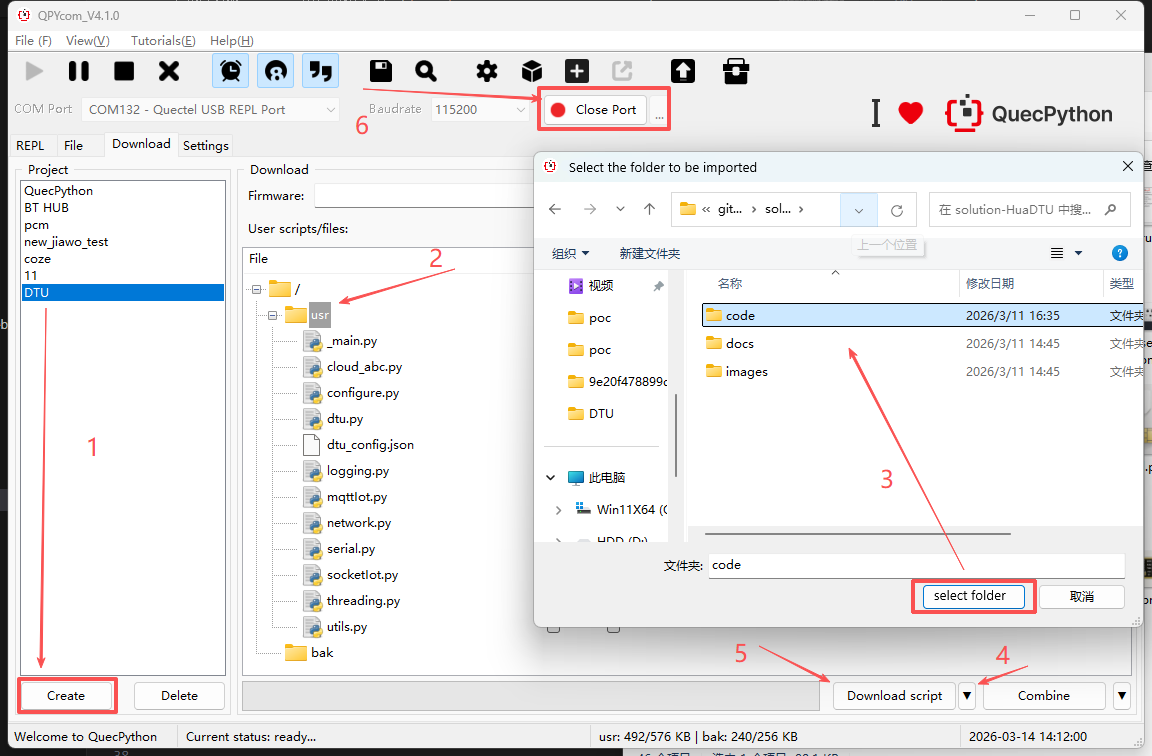Click the Pause icon in toolbar

[79, 71]
